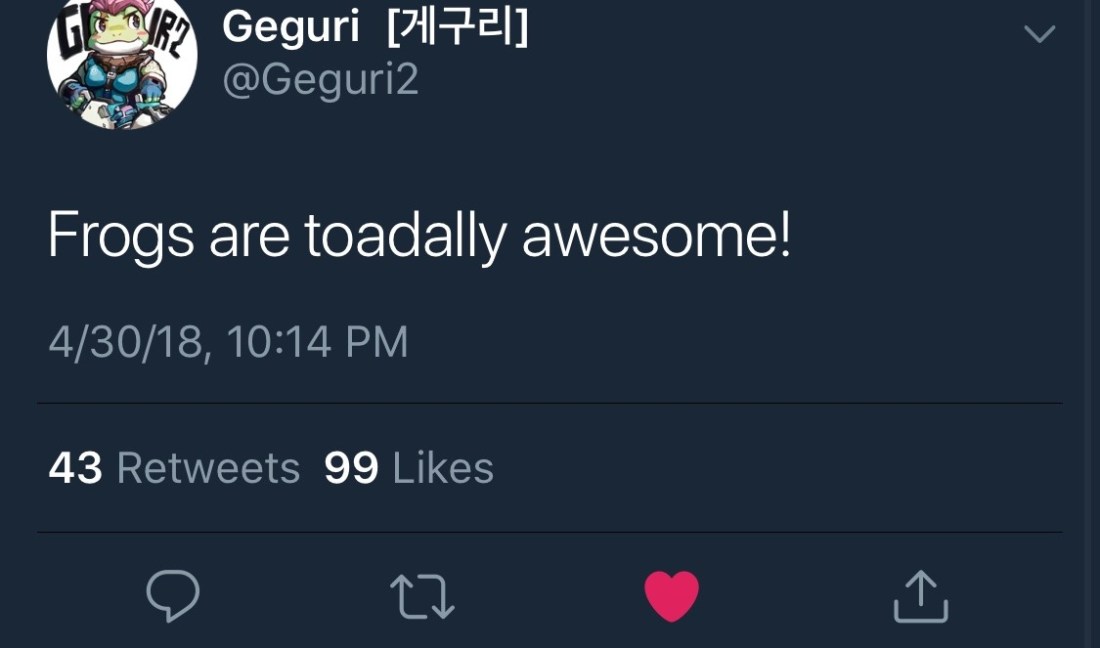Tap the @Geguri2 handle
This screenshot has width=1100, height=648.
[x=320, y=80]
